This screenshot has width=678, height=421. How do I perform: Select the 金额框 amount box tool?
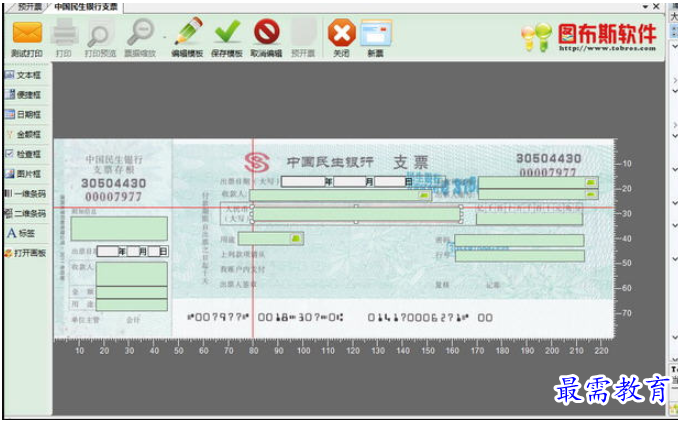23,134
